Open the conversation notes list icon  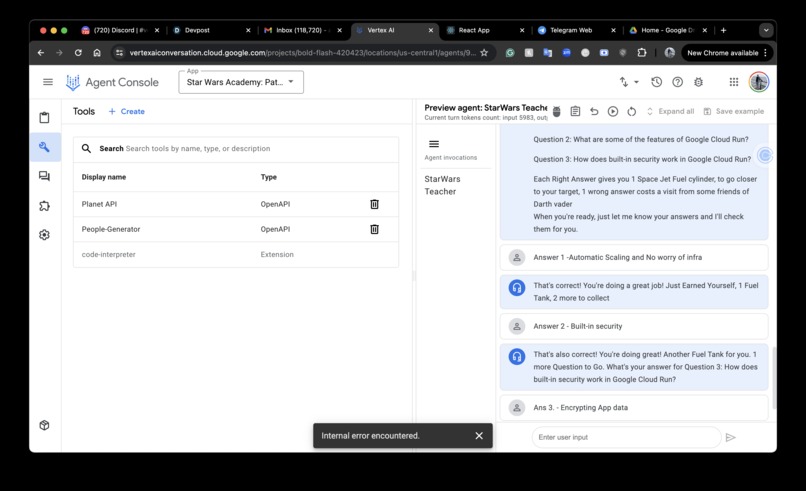575,112
